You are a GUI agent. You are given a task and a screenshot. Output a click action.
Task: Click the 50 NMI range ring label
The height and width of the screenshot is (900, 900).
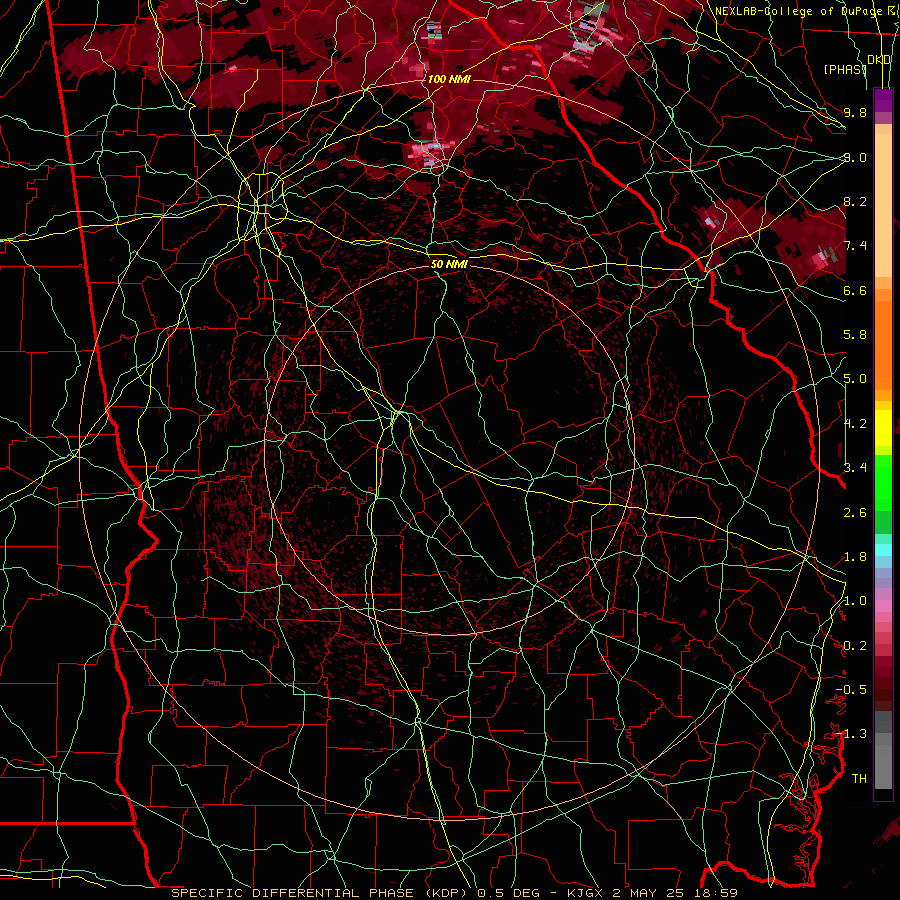[x=449, y=264]
